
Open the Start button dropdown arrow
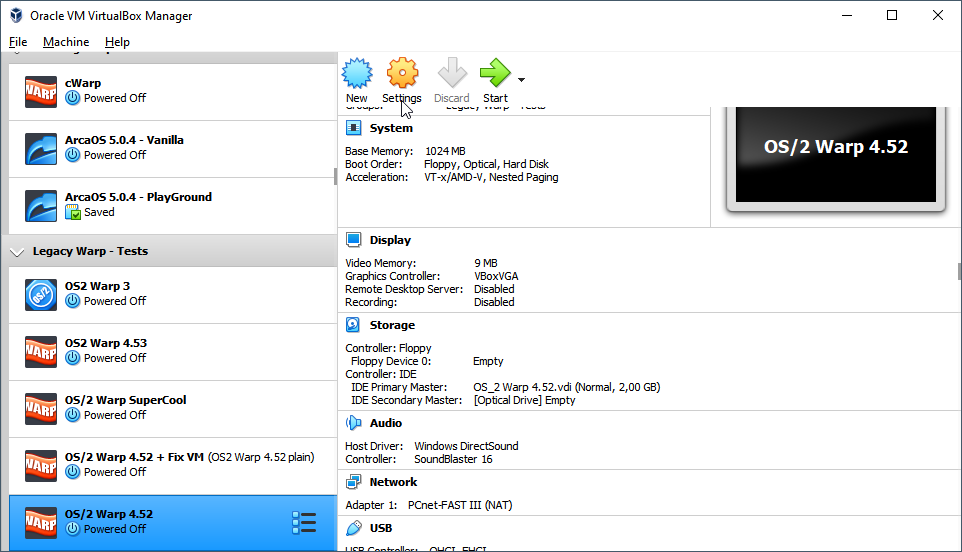tap(521, 79)
